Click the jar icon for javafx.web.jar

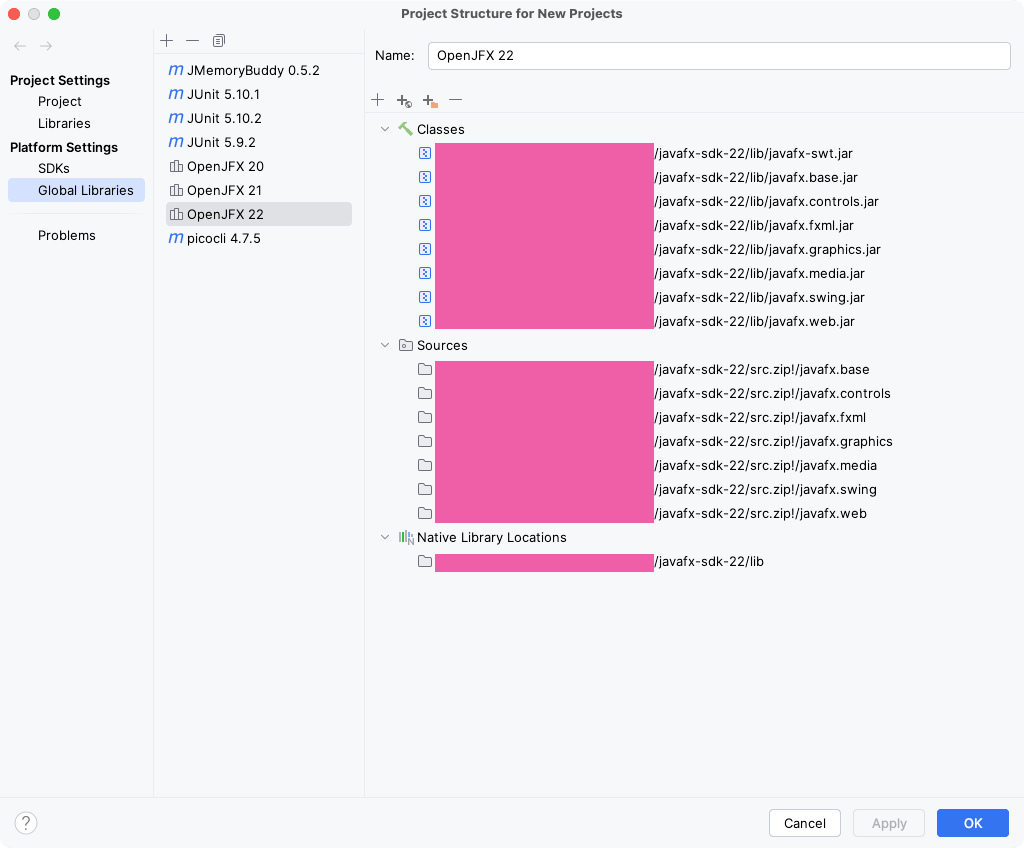425,321
